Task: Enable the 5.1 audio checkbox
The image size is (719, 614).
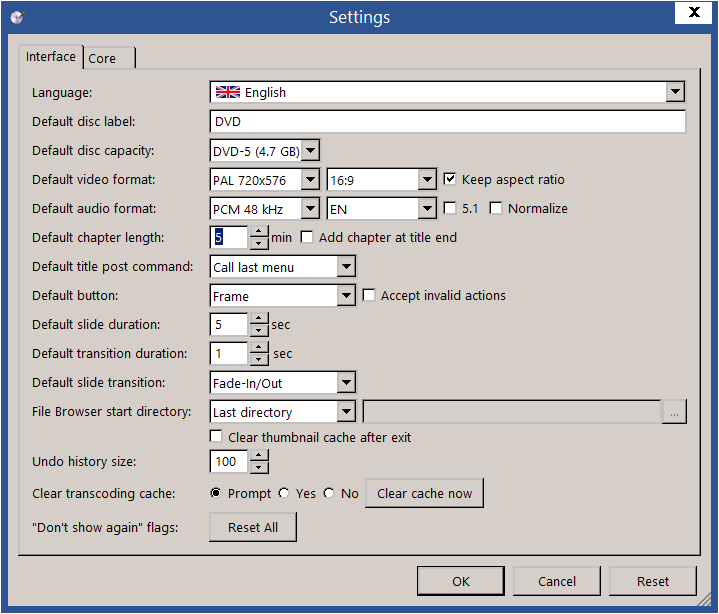Action: [x=450, y=209]
